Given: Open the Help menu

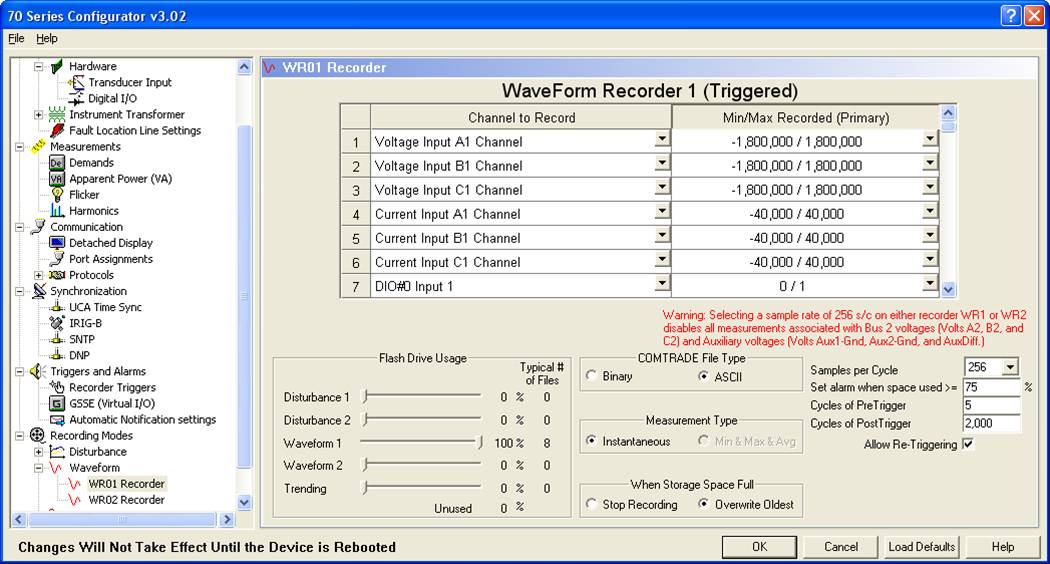Looking at the screenshot, I should point(46,38).
